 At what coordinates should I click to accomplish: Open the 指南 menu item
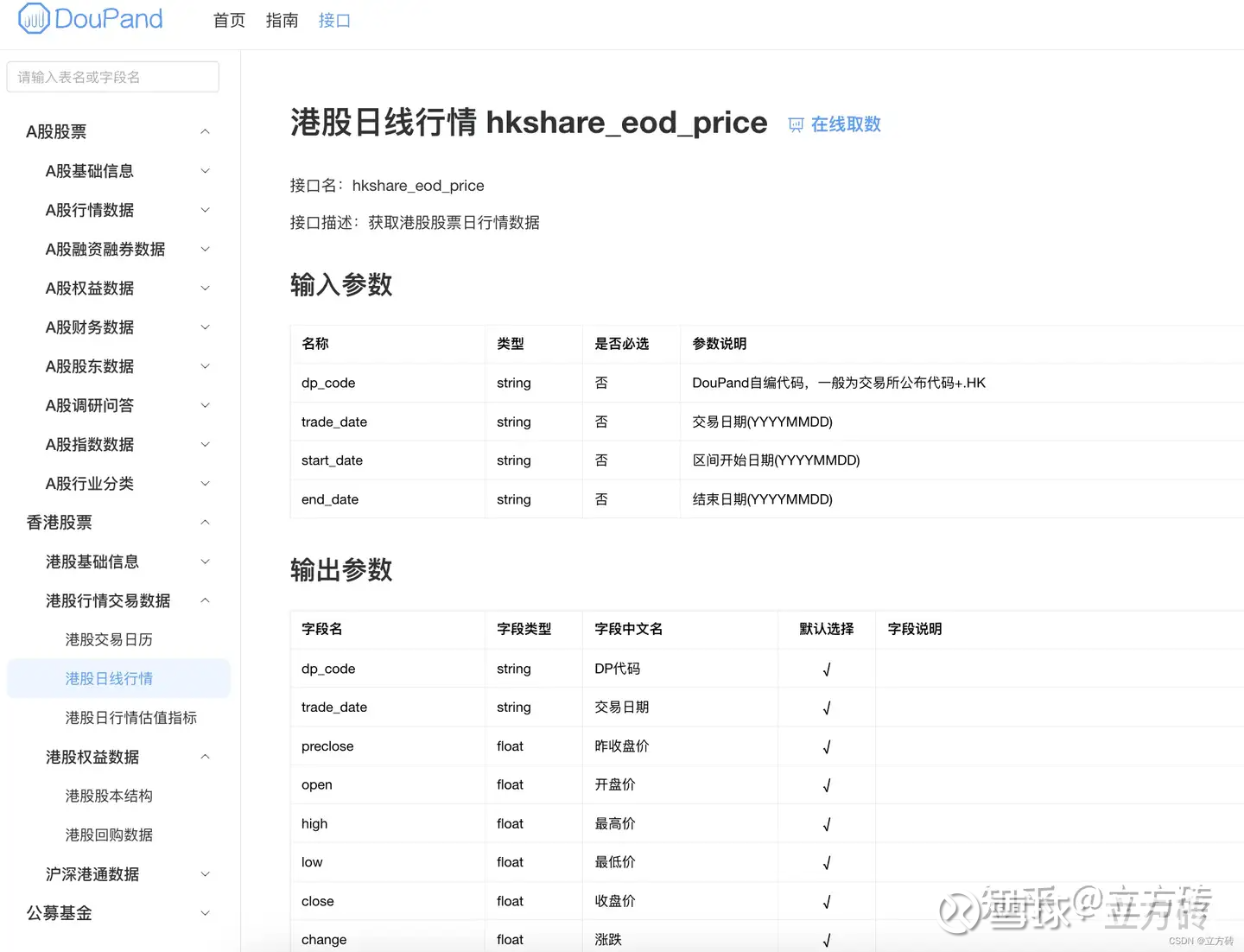[282, 20]
